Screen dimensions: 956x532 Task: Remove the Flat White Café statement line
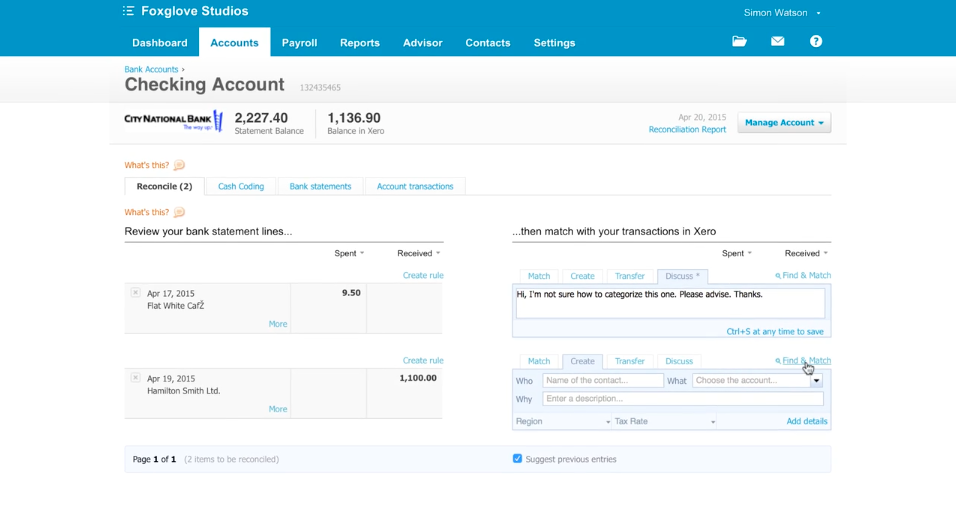(x=135, y=293)
